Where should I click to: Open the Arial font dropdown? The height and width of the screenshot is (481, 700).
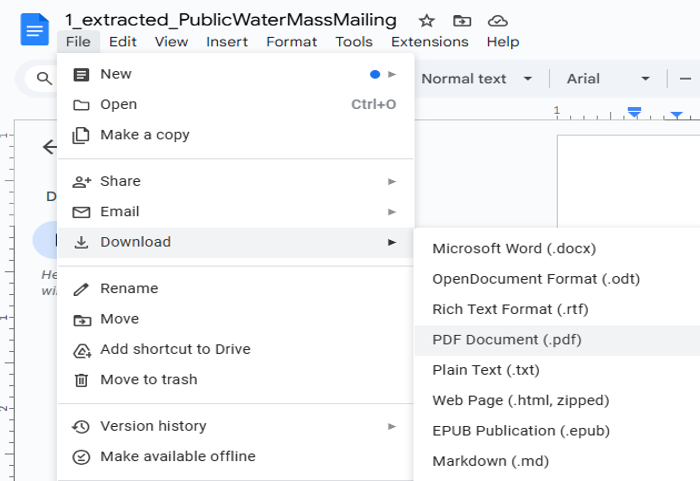608,79
